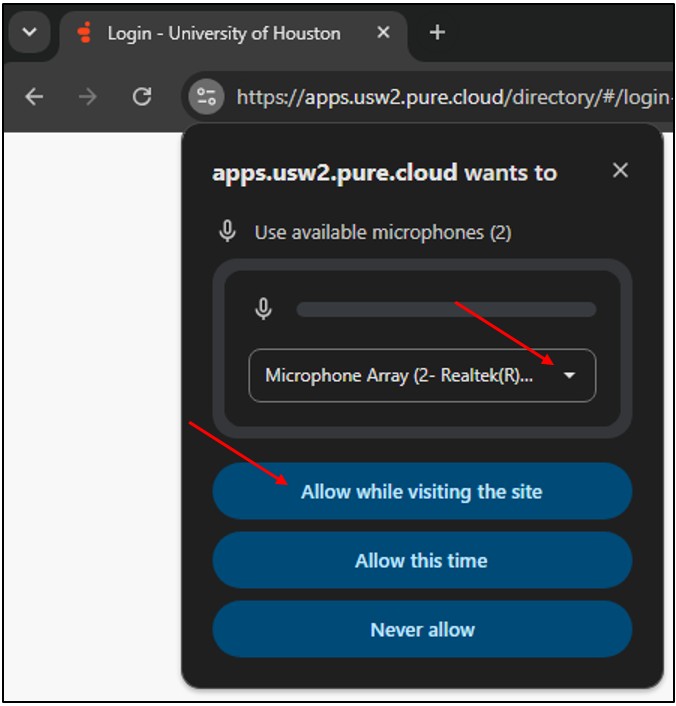Open a new browser tab
The height and width of the screenshot is (706, 676).
(437, 32)
